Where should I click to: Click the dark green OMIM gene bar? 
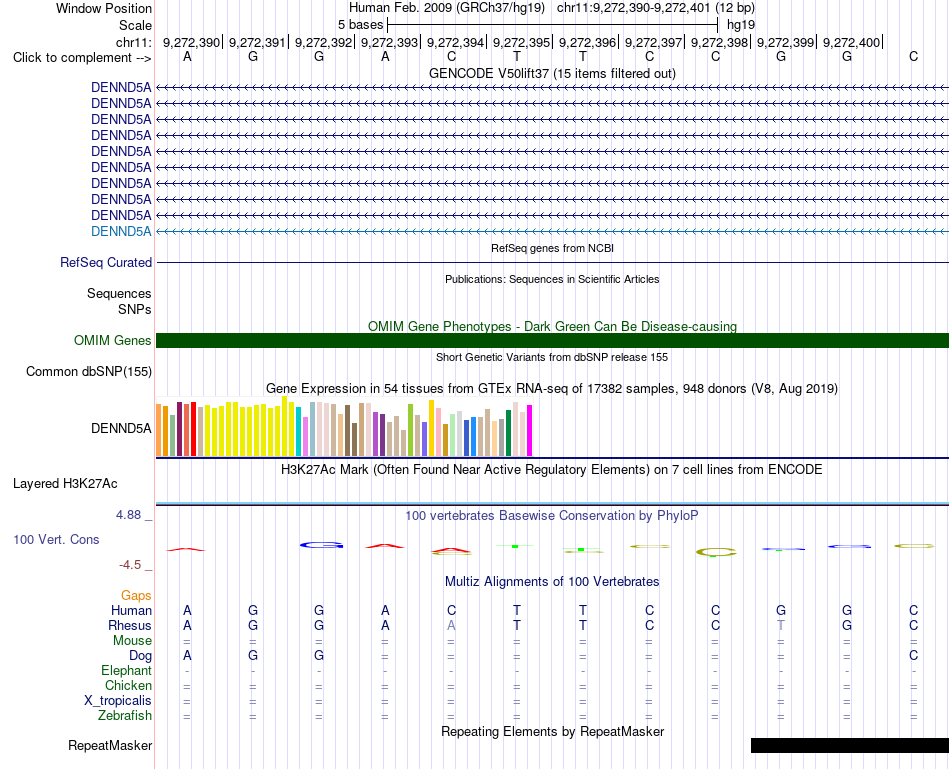(552, 341)
